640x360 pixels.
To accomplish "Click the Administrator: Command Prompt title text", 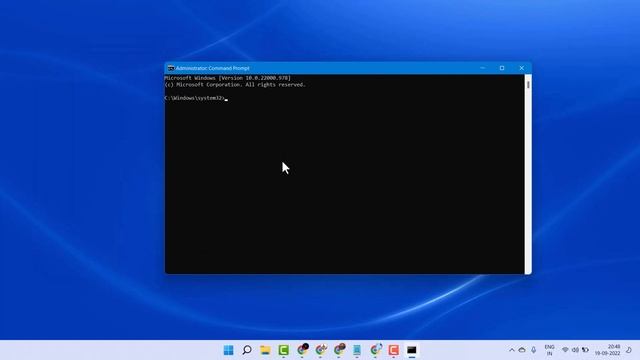I will (x=212, y=68).
